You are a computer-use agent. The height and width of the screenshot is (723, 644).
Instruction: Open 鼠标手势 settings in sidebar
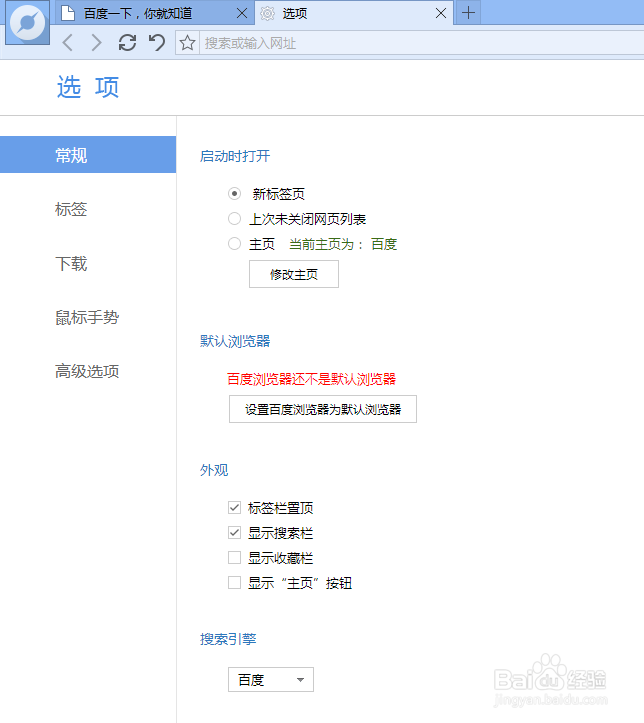coord(88,317)
